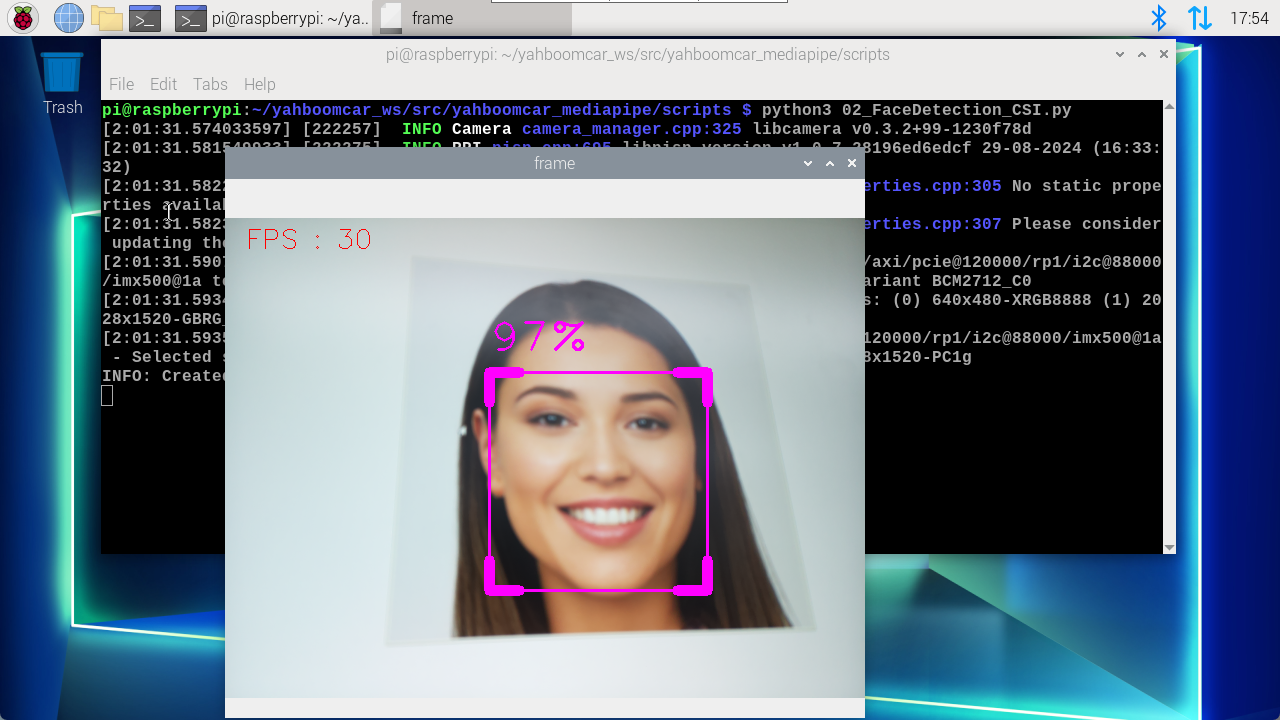The width and height of the screenshot is (1280, 720).
Task: Open the terminal File menu
Action: [121, 84]
